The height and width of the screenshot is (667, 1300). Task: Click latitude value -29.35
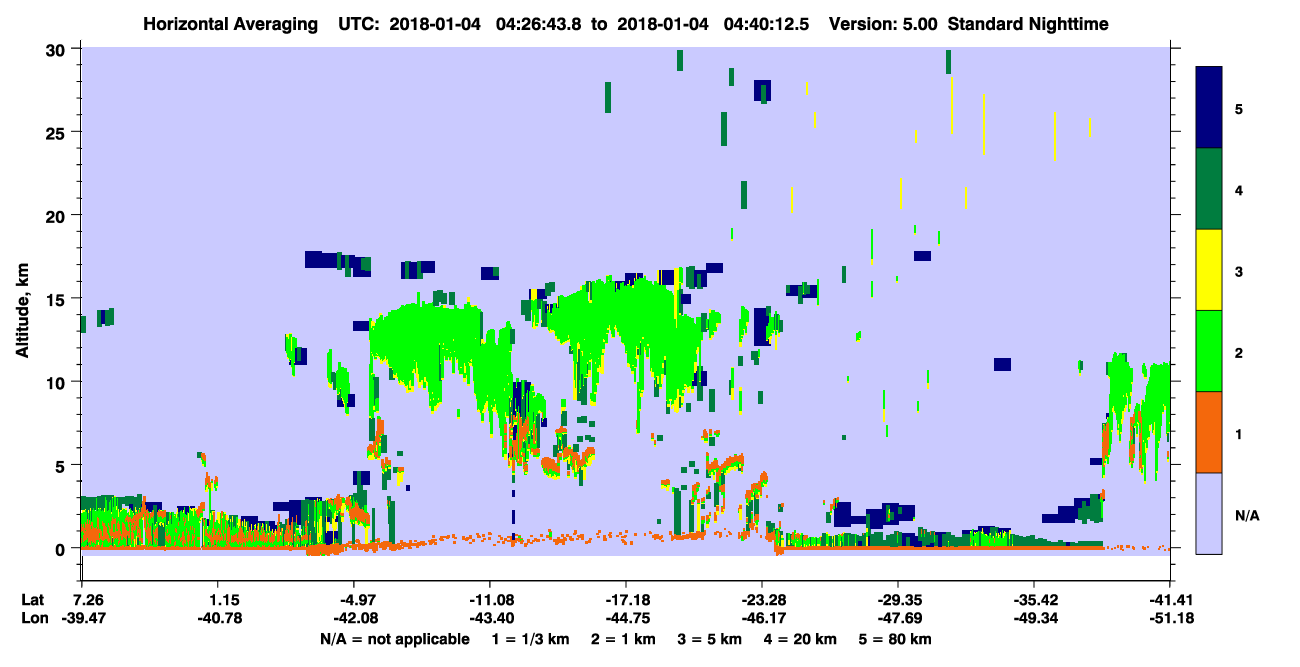(897, 600)
